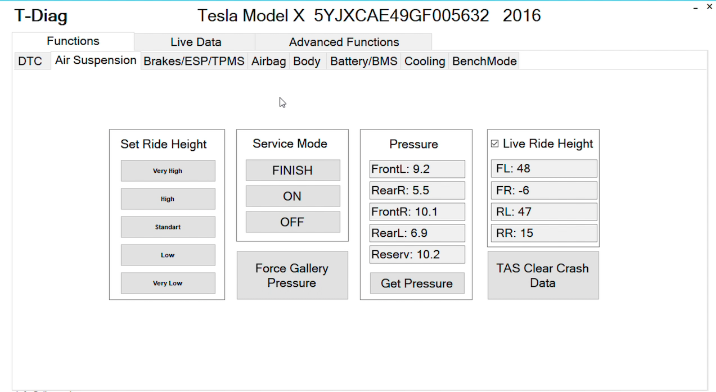Set ride height to Very High
This screenshot has height=392, width=716.
coord(168,171)
